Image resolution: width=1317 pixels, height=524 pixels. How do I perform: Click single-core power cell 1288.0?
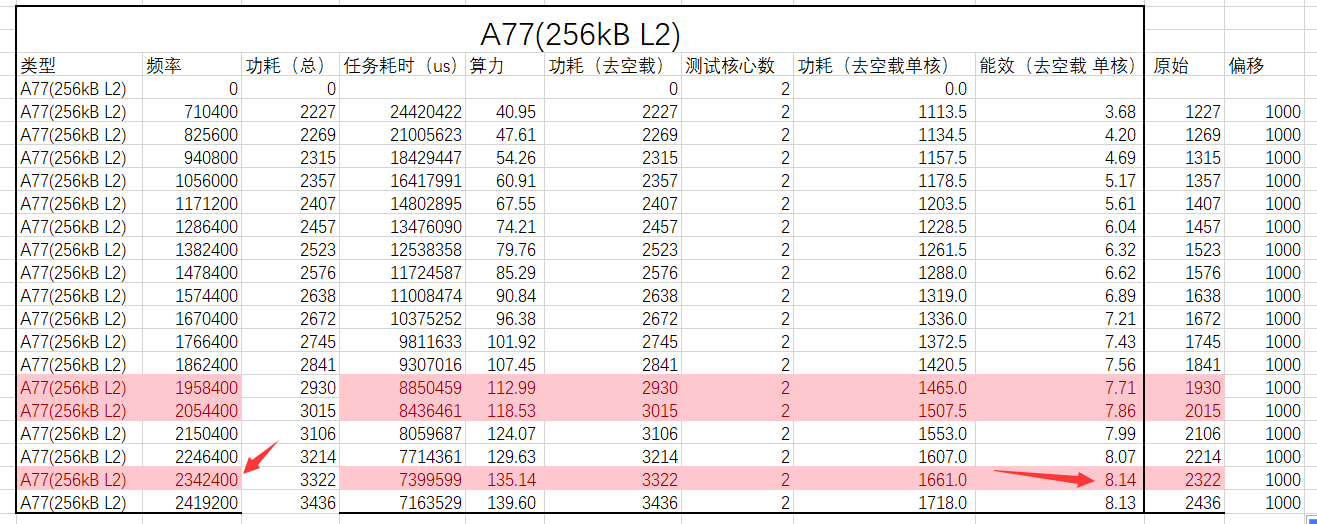tap(884, 273)
